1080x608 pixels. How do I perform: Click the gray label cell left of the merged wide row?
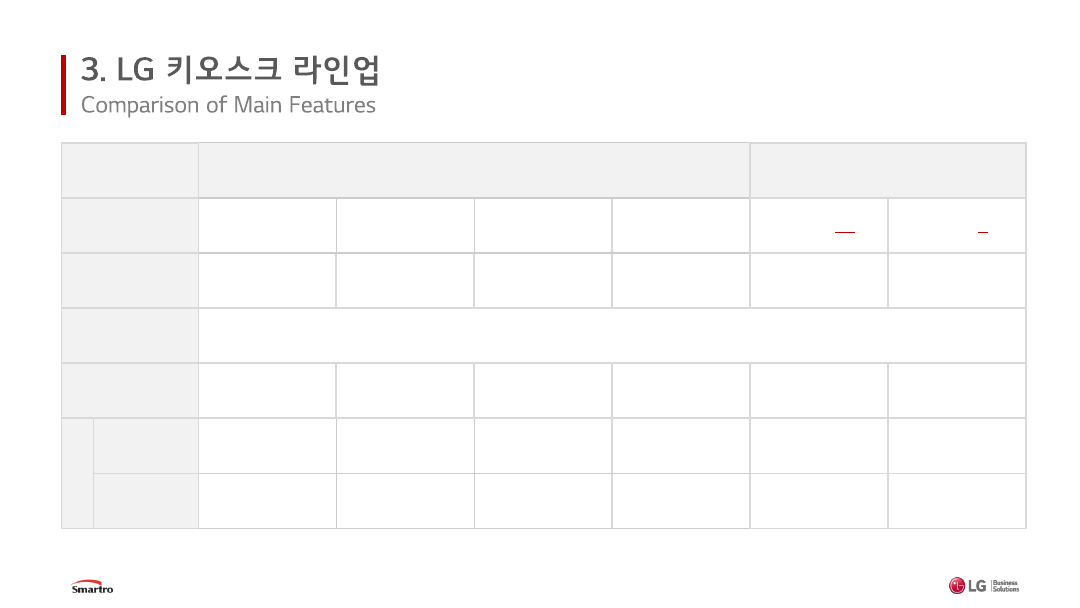130,336
